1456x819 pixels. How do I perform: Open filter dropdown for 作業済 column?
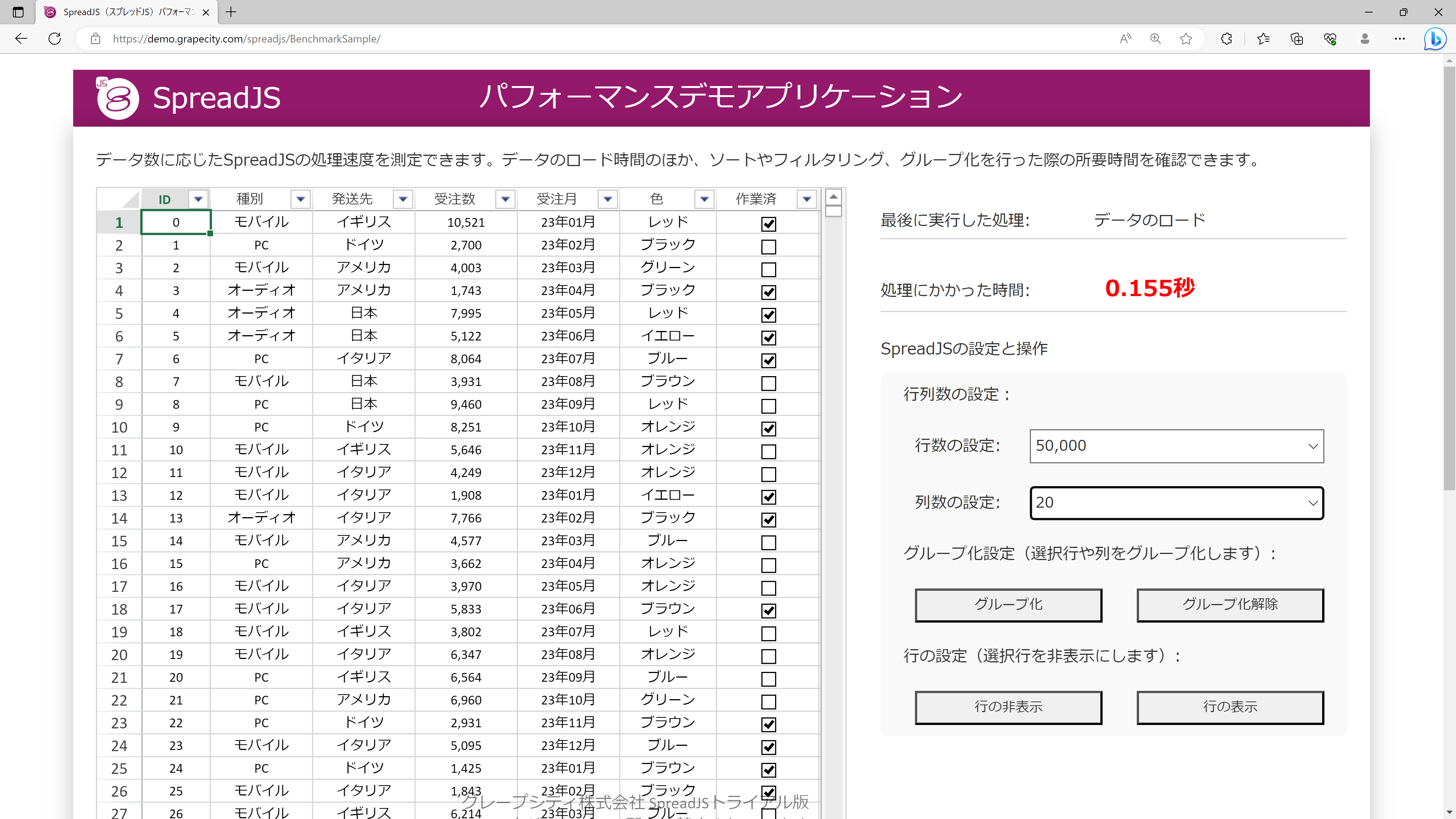tap(806, 199)
